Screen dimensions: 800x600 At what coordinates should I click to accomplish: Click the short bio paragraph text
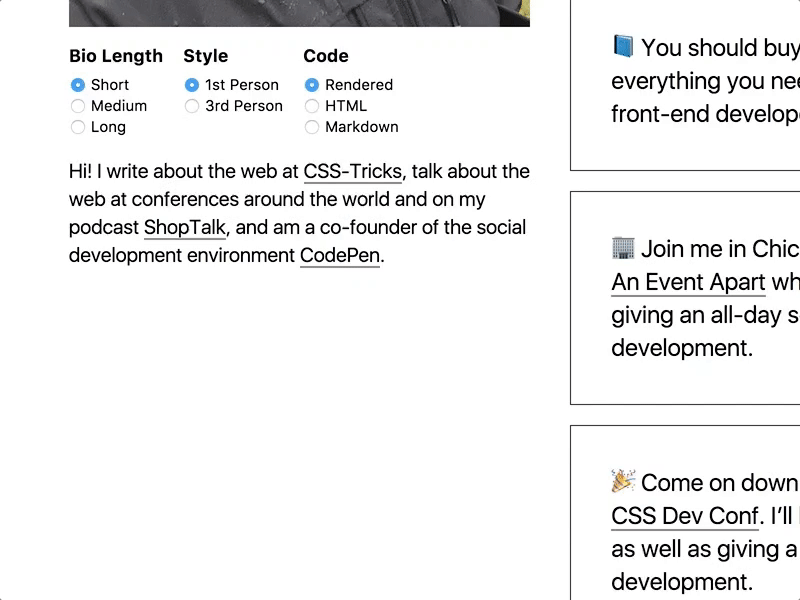[250, 214]
